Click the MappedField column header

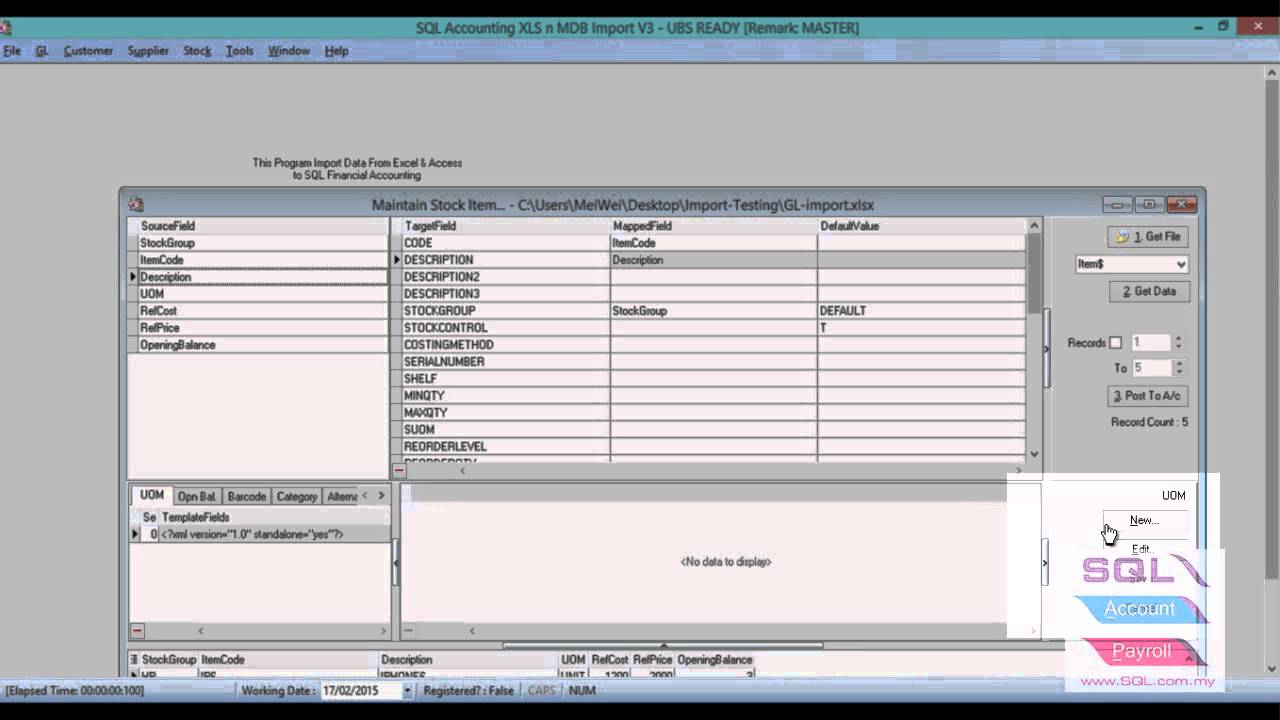point(713,226)
